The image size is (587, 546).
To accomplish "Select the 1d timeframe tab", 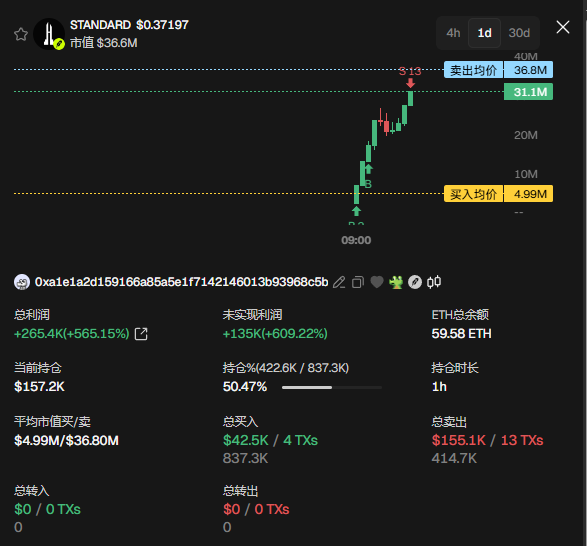I will tap(484, 33).
